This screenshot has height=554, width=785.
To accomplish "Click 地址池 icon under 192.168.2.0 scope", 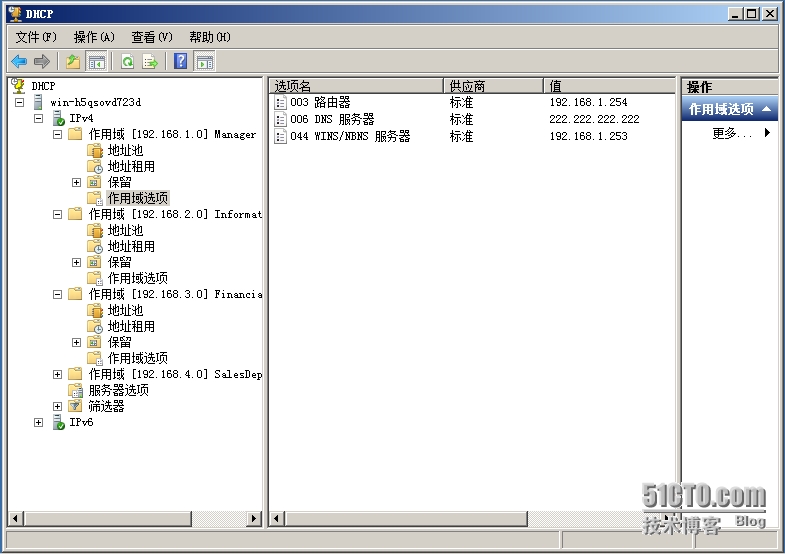I will [x=95, y=230].
